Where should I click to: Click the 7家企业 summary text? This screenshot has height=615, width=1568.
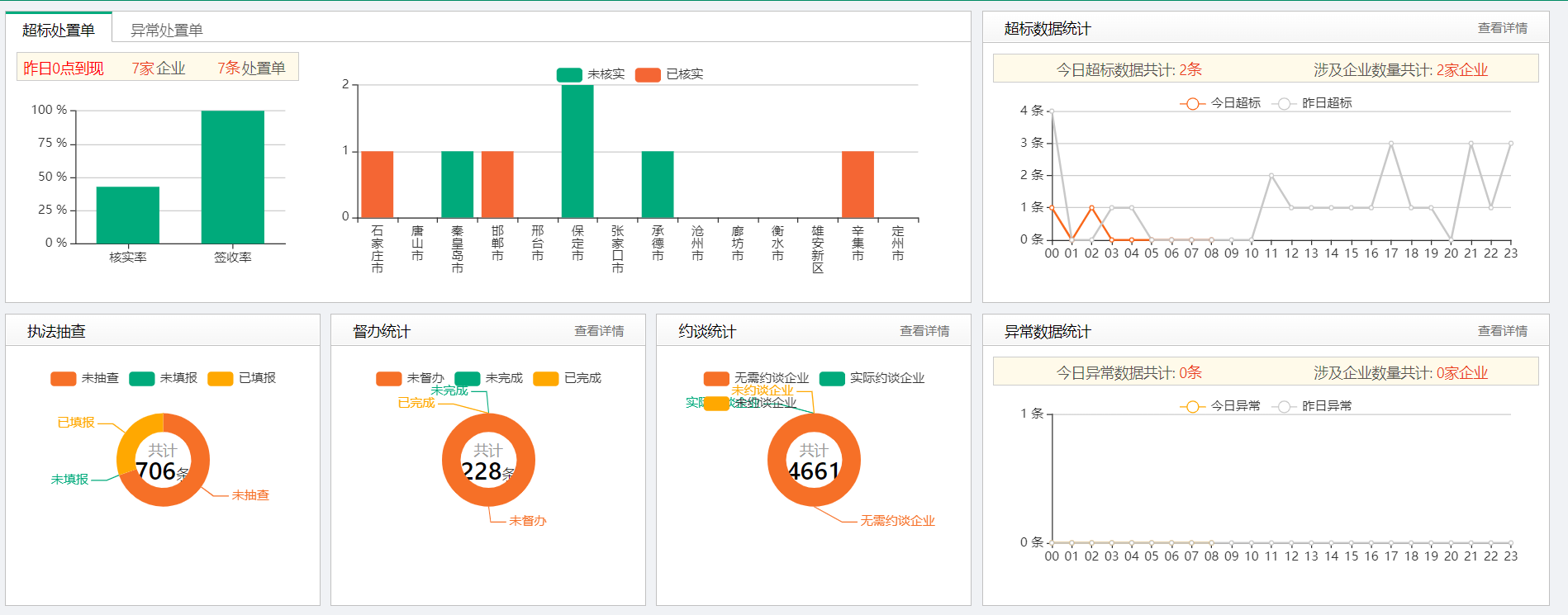click(x=159, y=69)
